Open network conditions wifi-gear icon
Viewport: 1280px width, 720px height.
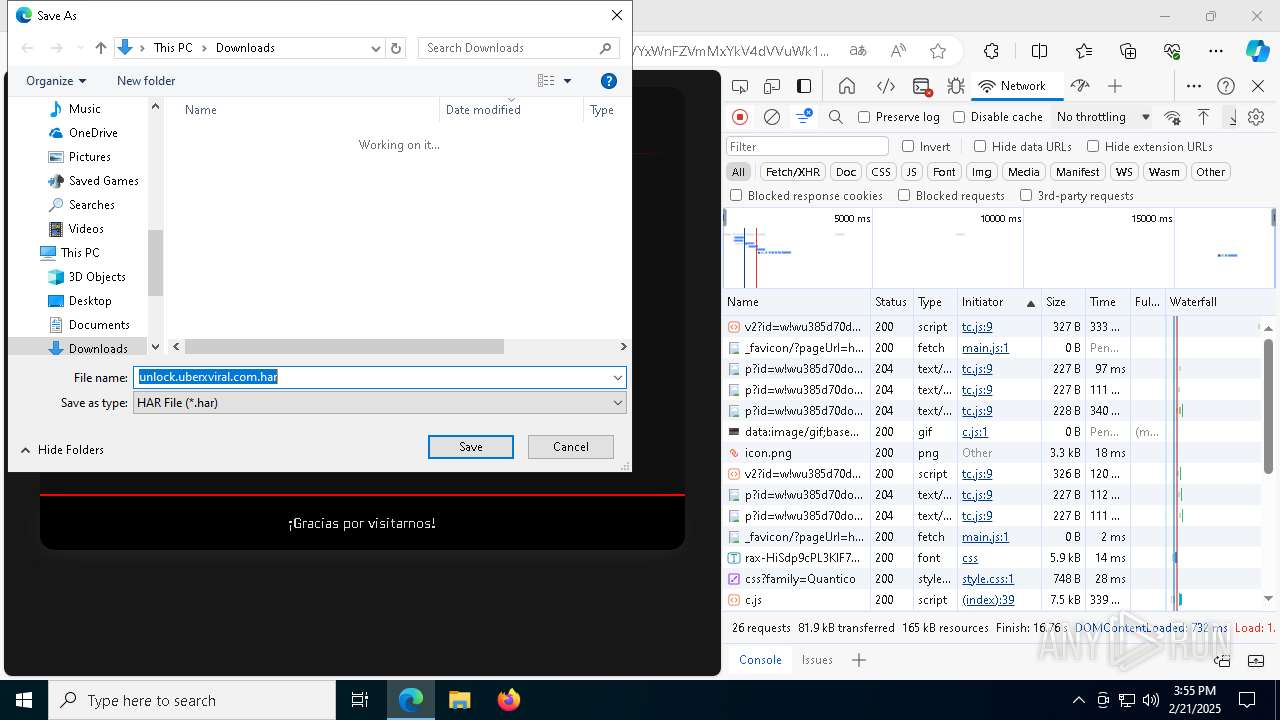pos(1173,117)
